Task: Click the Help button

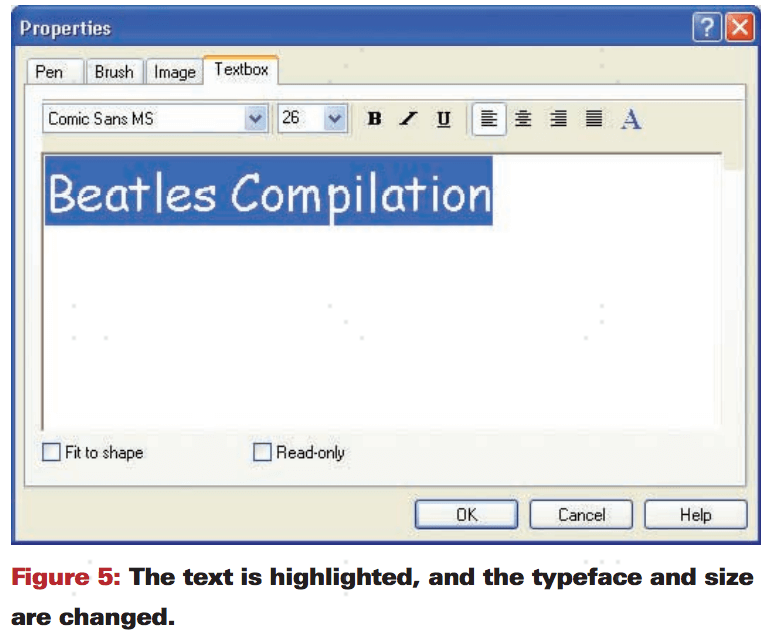Action: (x=696, y=514)
